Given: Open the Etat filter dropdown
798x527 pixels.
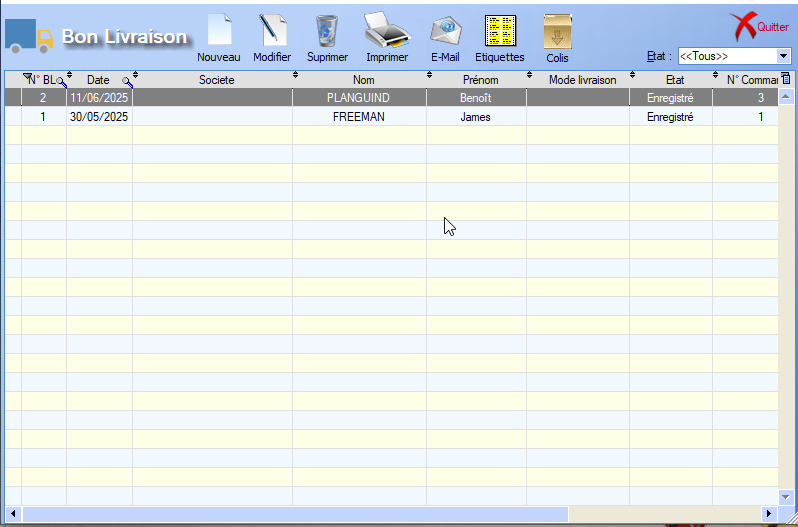Looking at the screenshot, I should 783,56.
